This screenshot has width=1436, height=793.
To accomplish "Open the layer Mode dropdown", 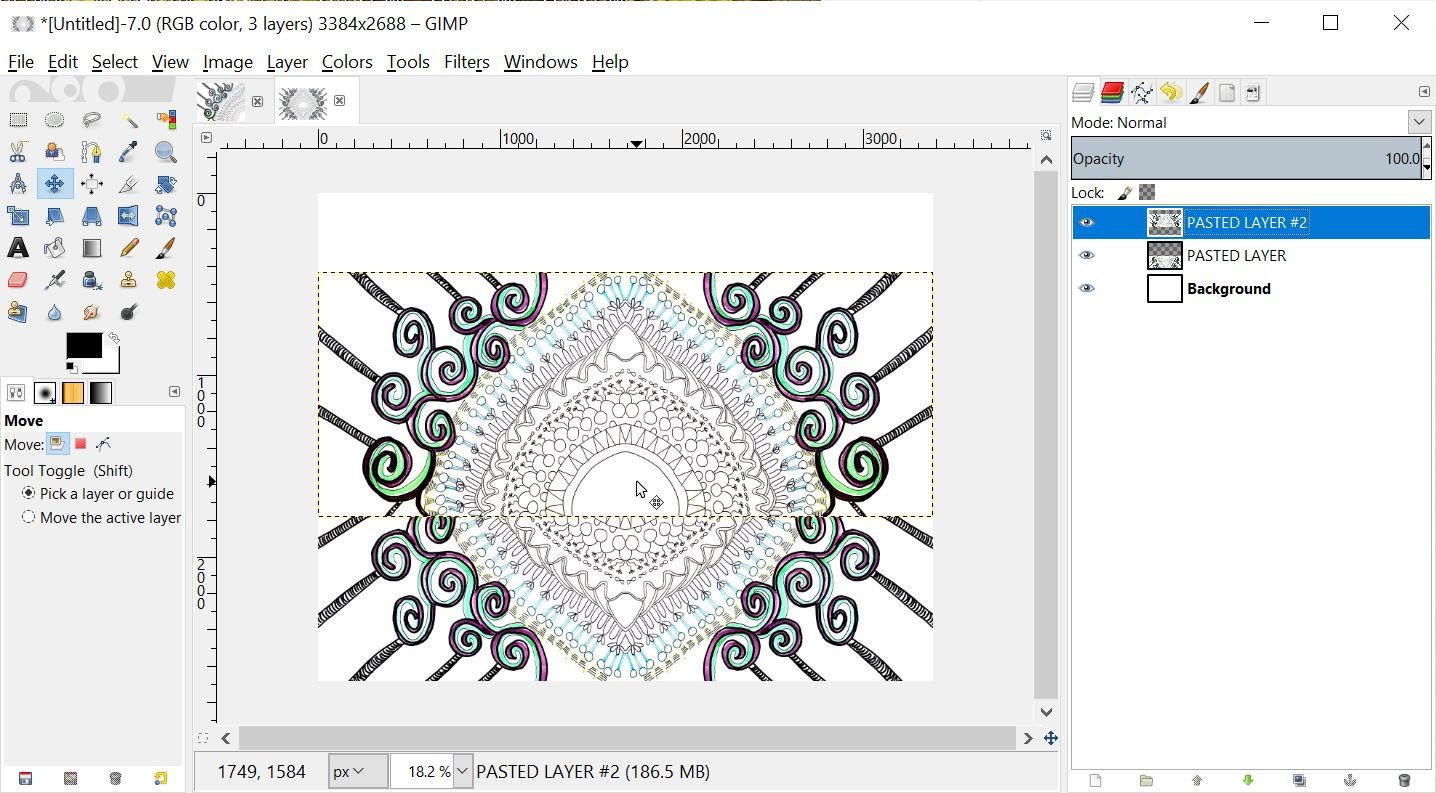I will pyautogui.click(x=1418, y=122).
